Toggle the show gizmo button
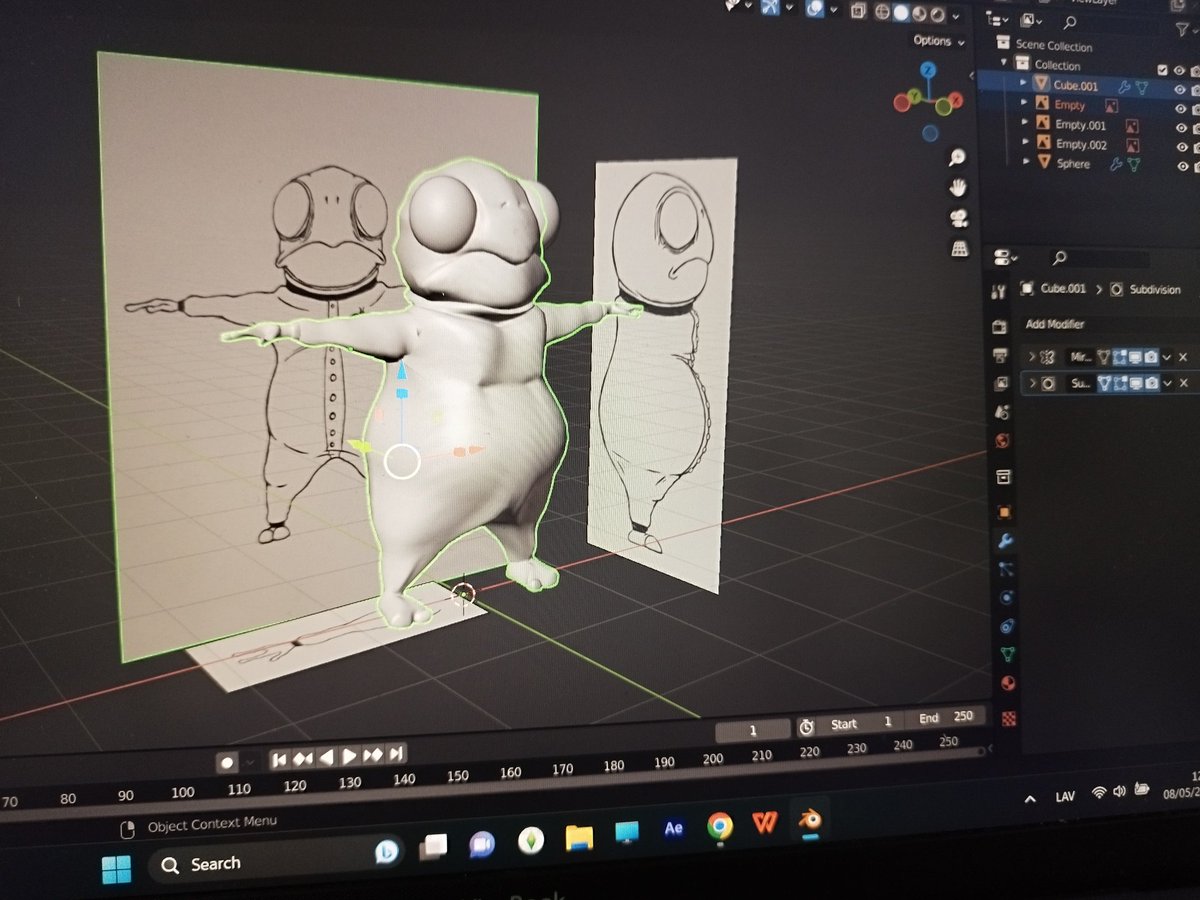This screenshot has height=900, width=1200. click(769, 7)
